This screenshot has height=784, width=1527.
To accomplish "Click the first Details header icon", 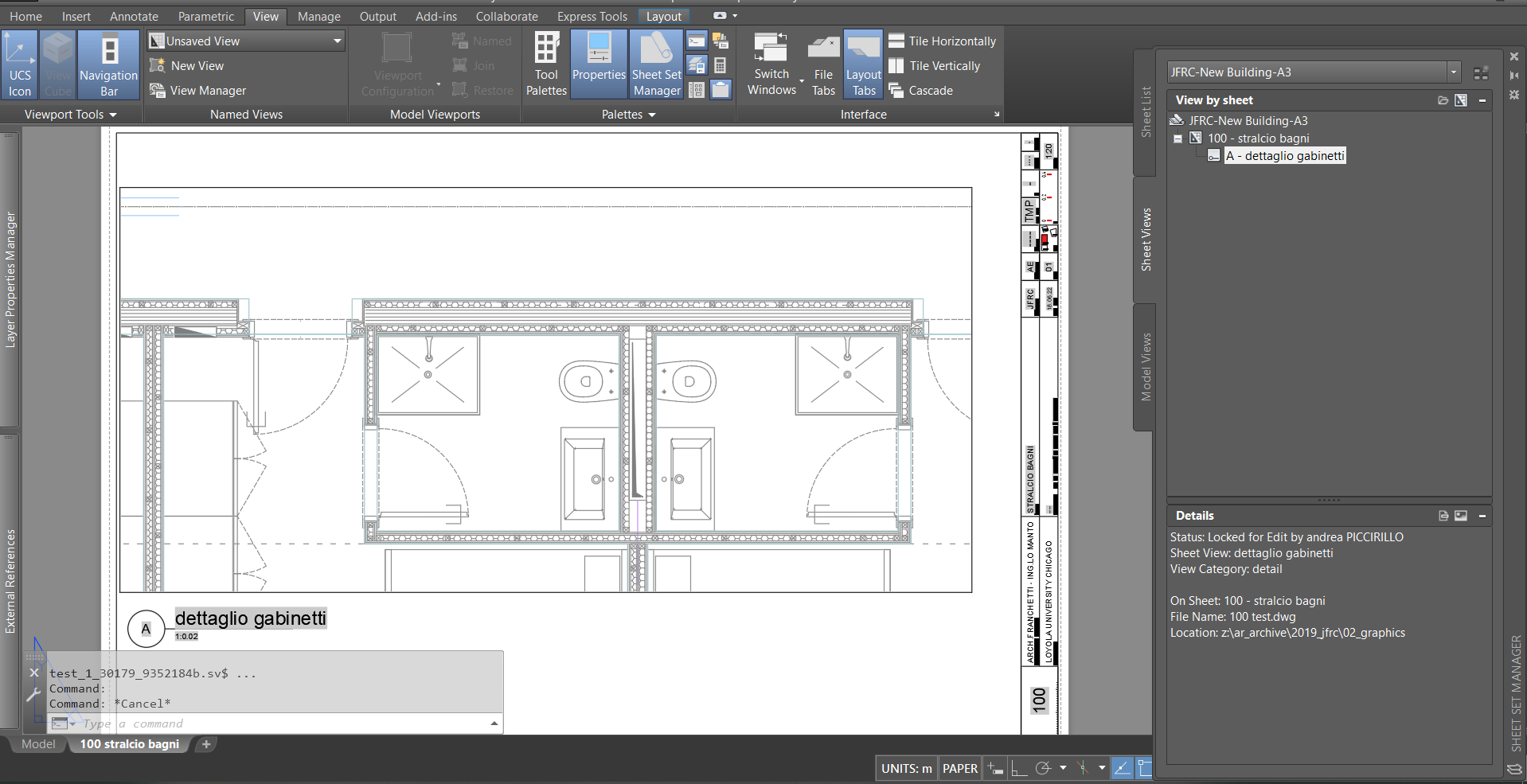I will [1443, 516].
